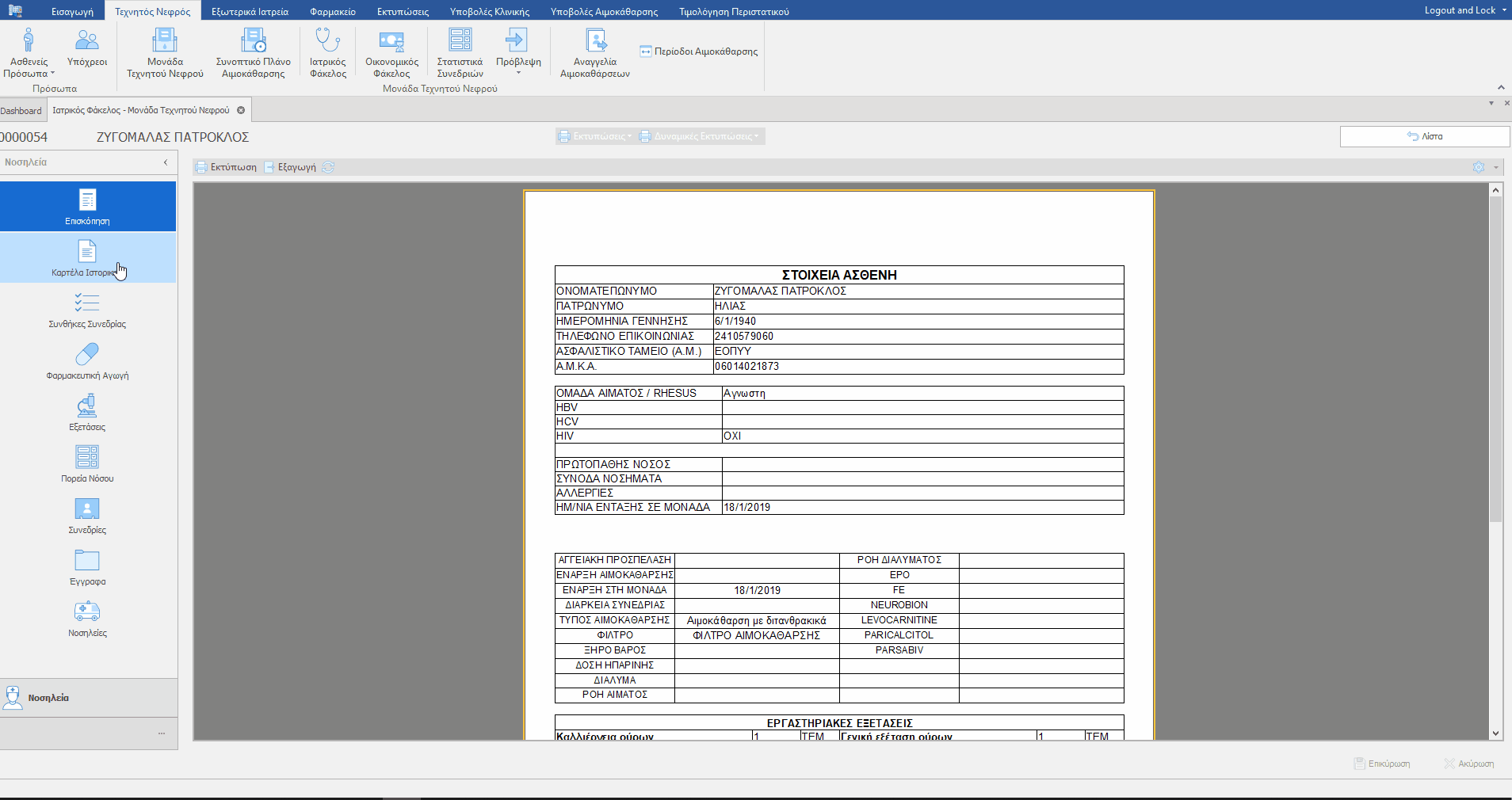Select Φαρμακευτική Αγωγή in the sidebar
The image size is (1512, 800).
(x=87, y=362)
